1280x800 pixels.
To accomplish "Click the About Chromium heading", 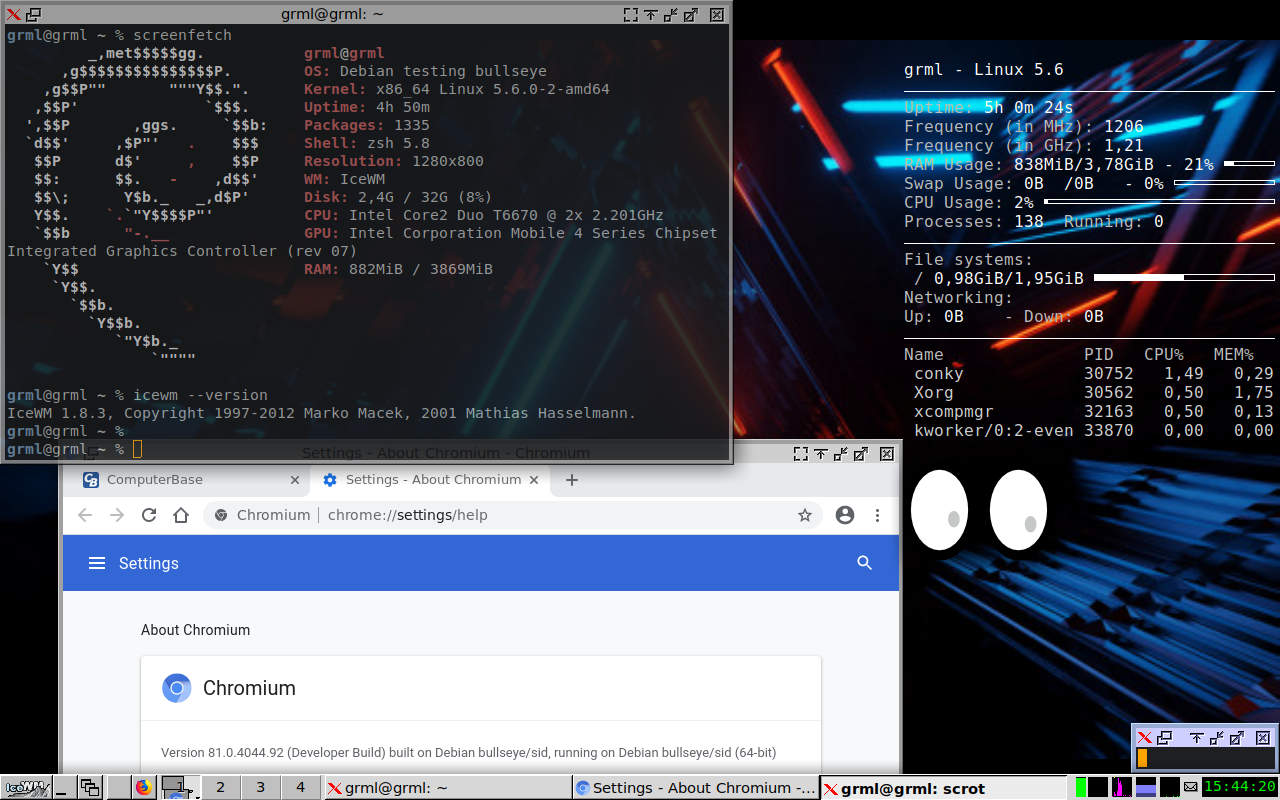I will [195, 630].
